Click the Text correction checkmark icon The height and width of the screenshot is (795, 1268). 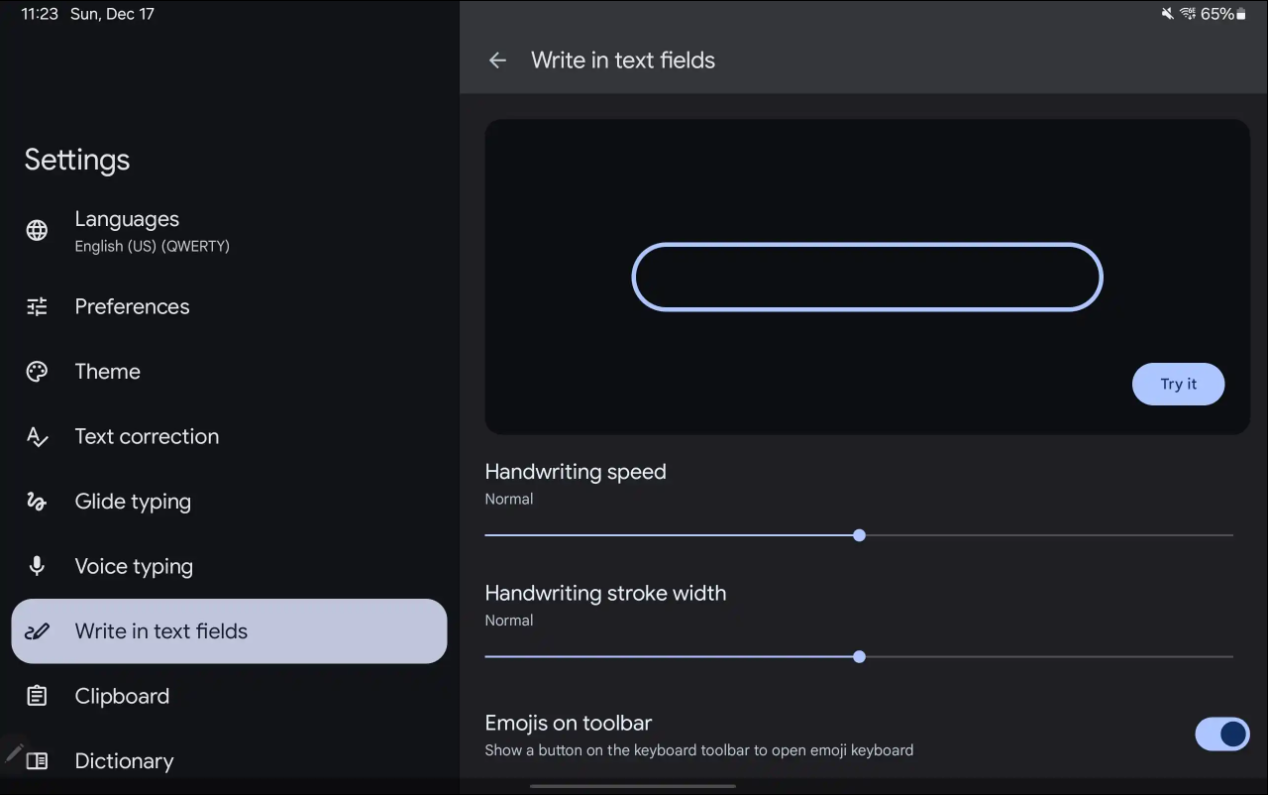pyautogui.click(x=37, y=437)
